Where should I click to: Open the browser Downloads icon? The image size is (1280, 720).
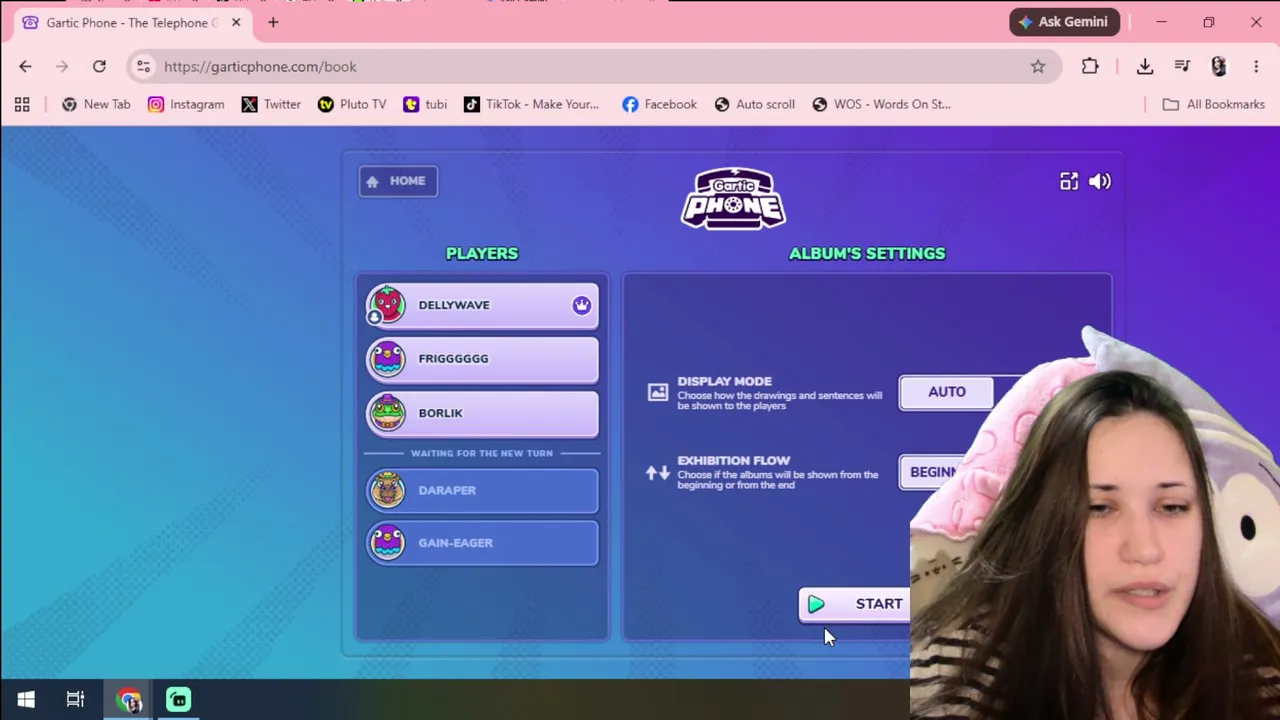coord(1145,66)
